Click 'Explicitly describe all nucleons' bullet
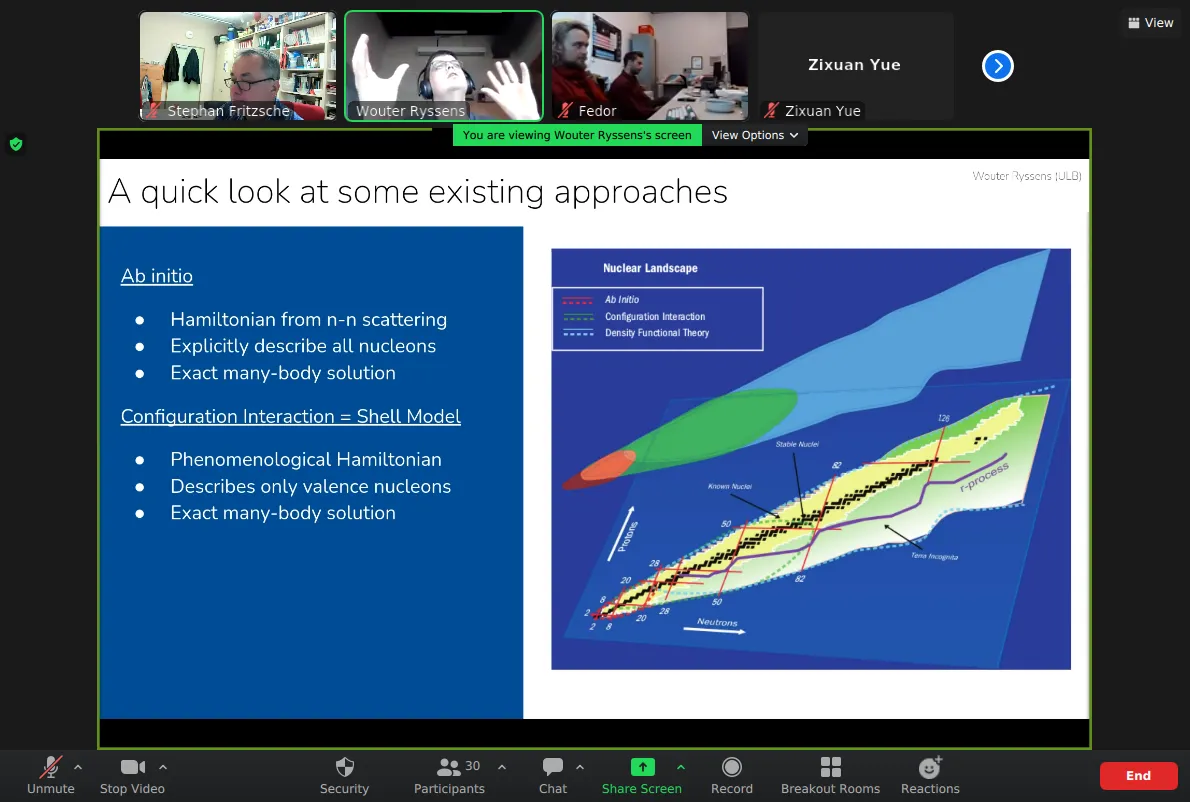This screenshot has width=1190, height=802. pos(303,346)
